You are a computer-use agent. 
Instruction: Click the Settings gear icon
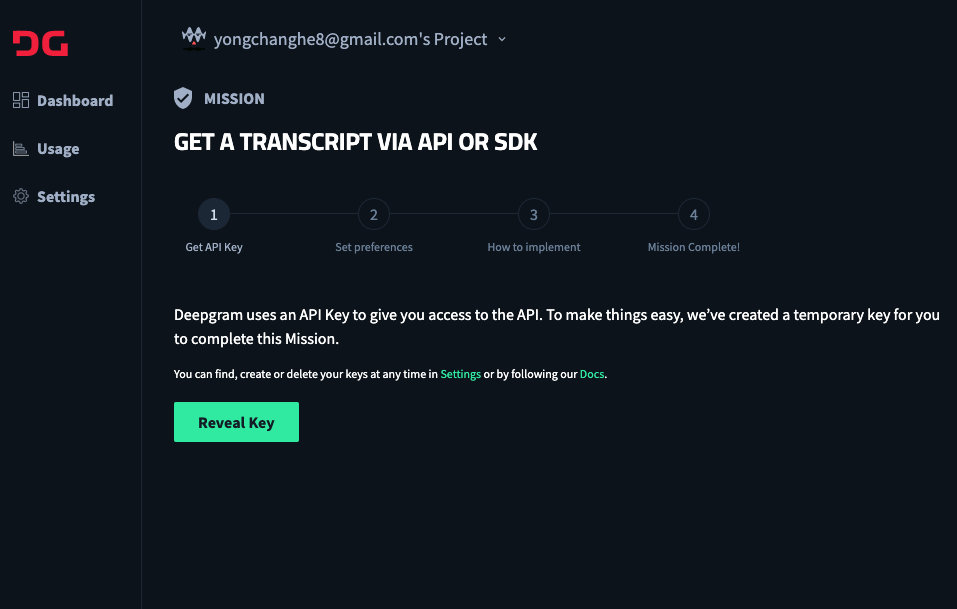tap(21, 196)
